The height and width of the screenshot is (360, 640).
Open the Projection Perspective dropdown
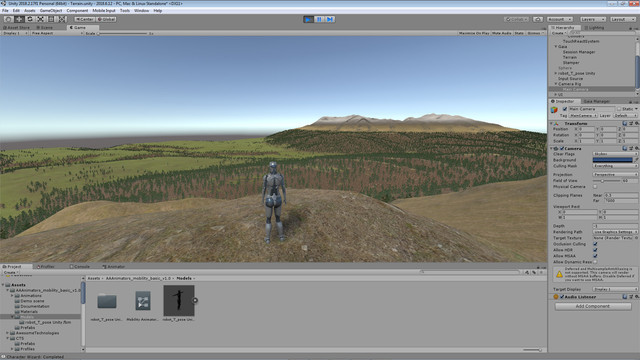click(615, 174)
